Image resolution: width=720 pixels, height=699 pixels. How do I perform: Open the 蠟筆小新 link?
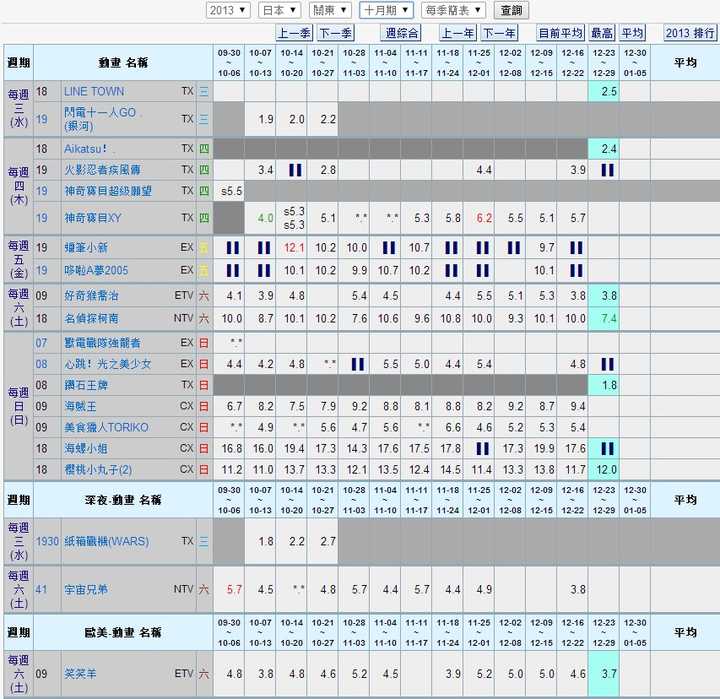click(86, 248)
